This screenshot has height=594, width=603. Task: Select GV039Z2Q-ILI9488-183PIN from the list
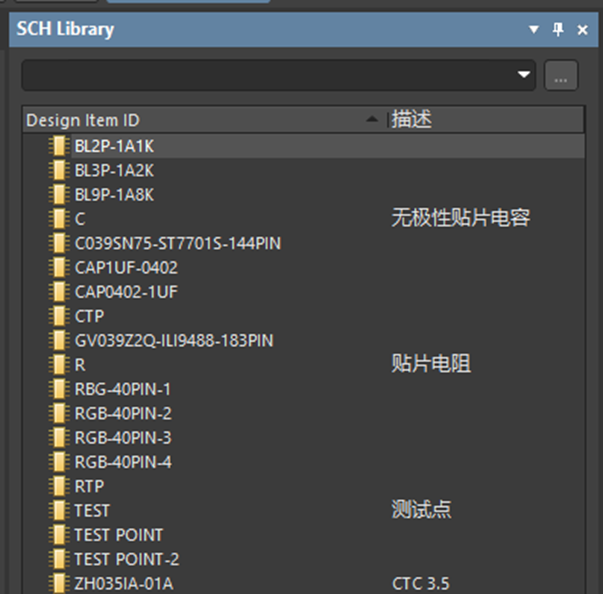174,340
